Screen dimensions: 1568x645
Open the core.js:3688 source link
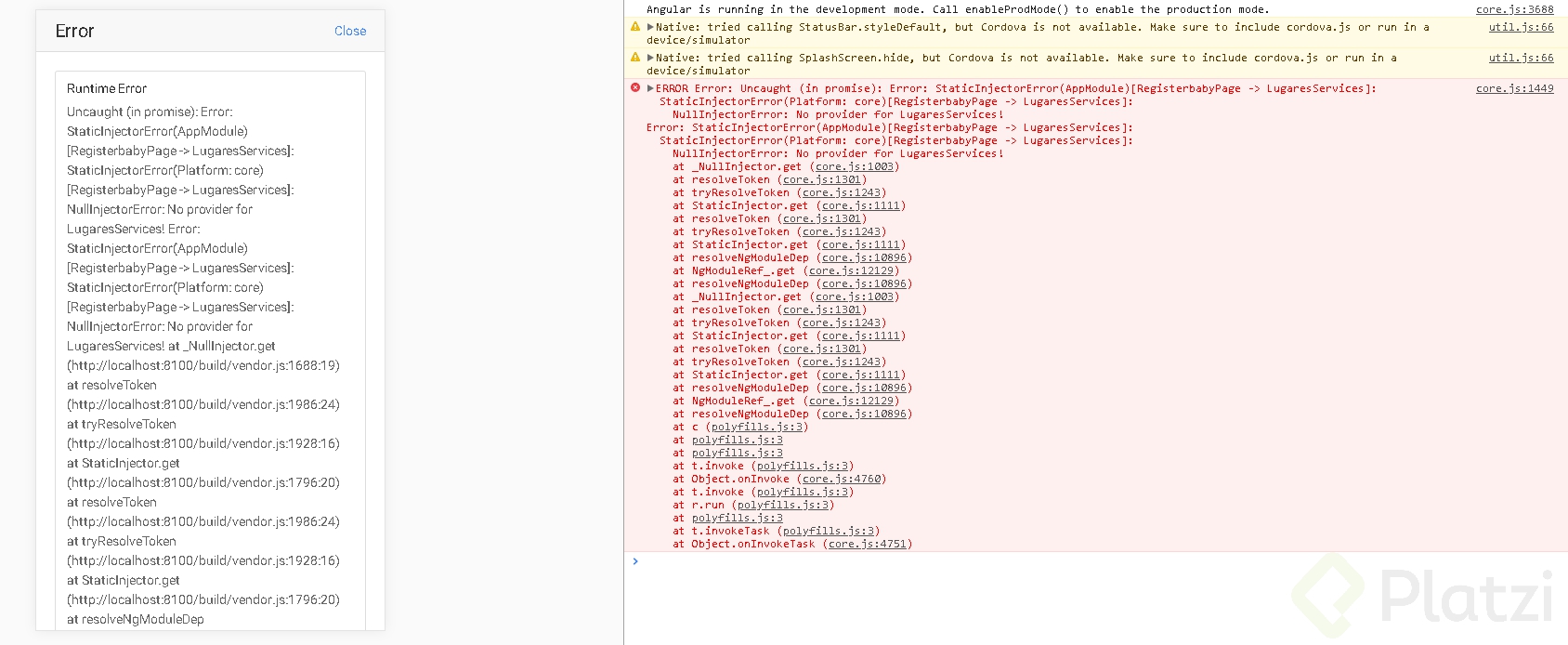1514,9
